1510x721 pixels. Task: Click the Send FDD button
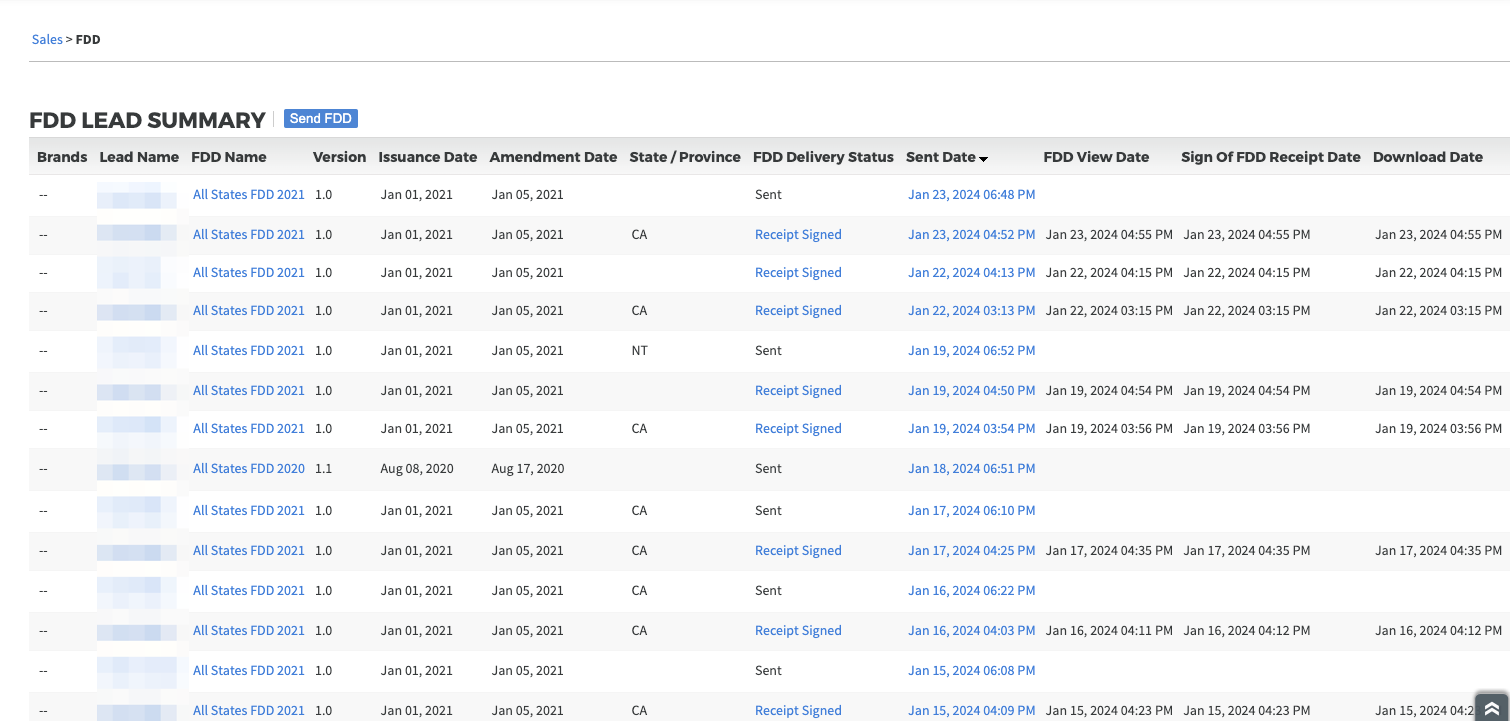pos(320,118)
